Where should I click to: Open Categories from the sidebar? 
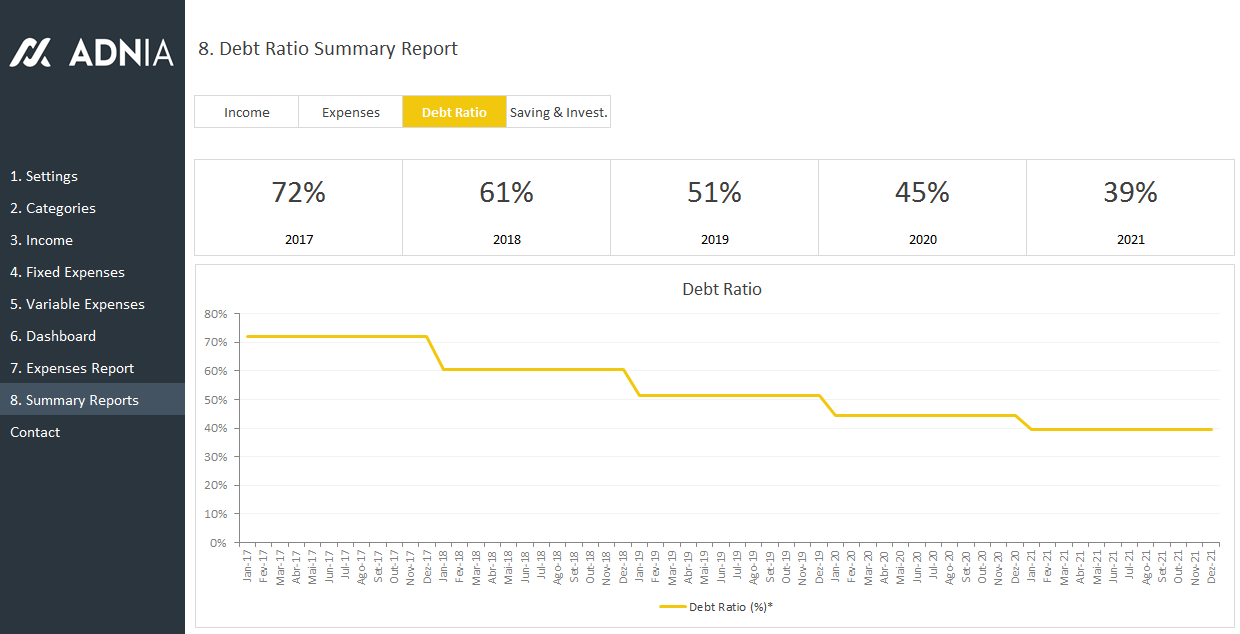pyautogui.click(x=53, y=208)
